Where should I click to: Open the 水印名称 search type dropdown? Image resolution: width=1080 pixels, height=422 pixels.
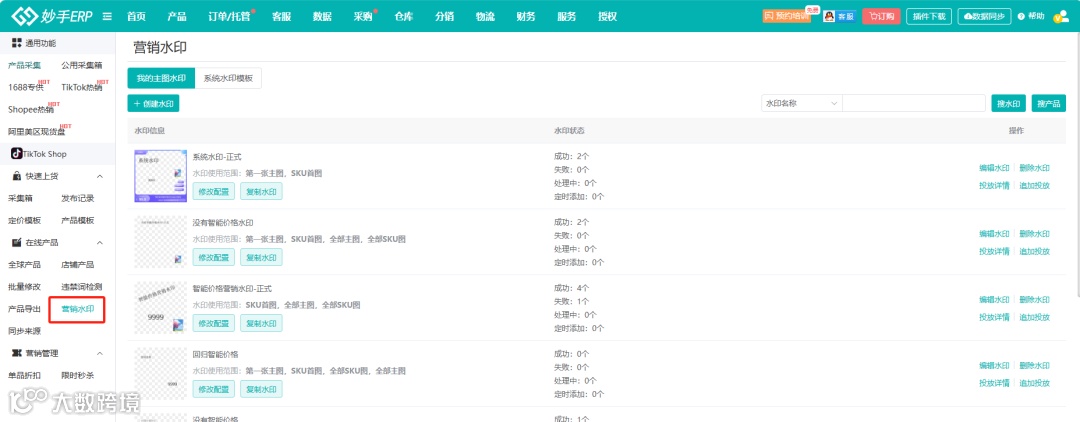click(802, 103)
